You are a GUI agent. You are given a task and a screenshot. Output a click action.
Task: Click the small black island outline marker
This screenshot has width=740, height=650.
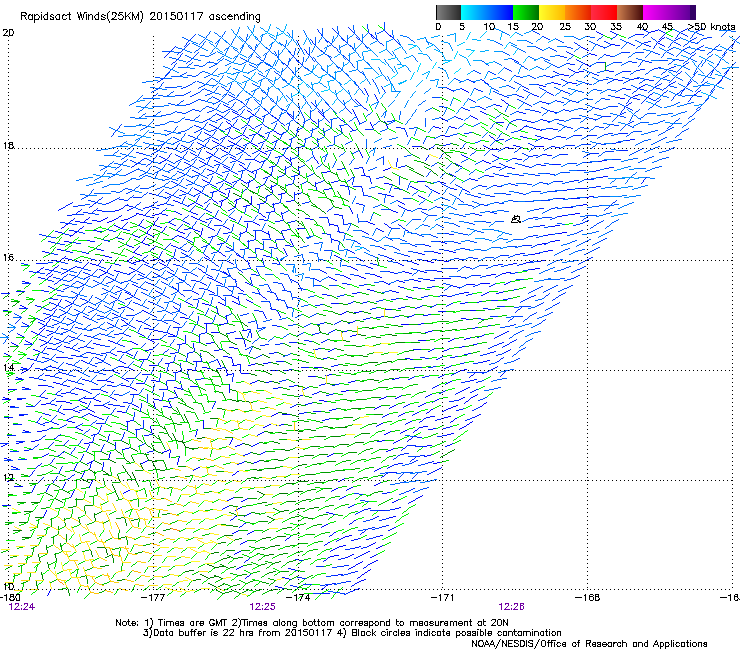coord(516,219)
